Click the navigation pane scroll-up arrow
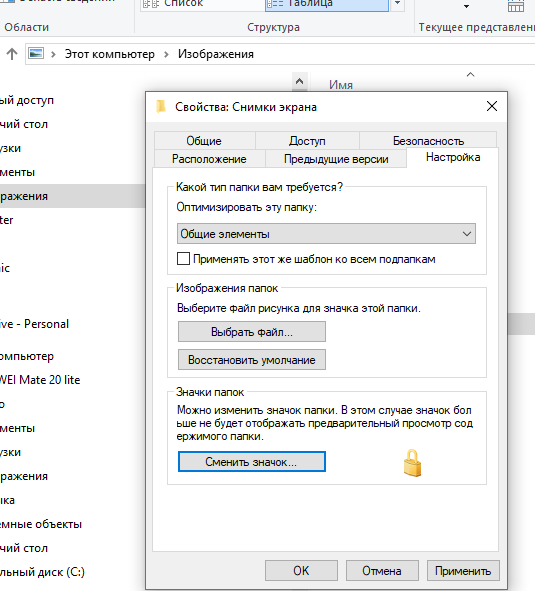Screen dimensions: 535x591 (x=299, y=81)
